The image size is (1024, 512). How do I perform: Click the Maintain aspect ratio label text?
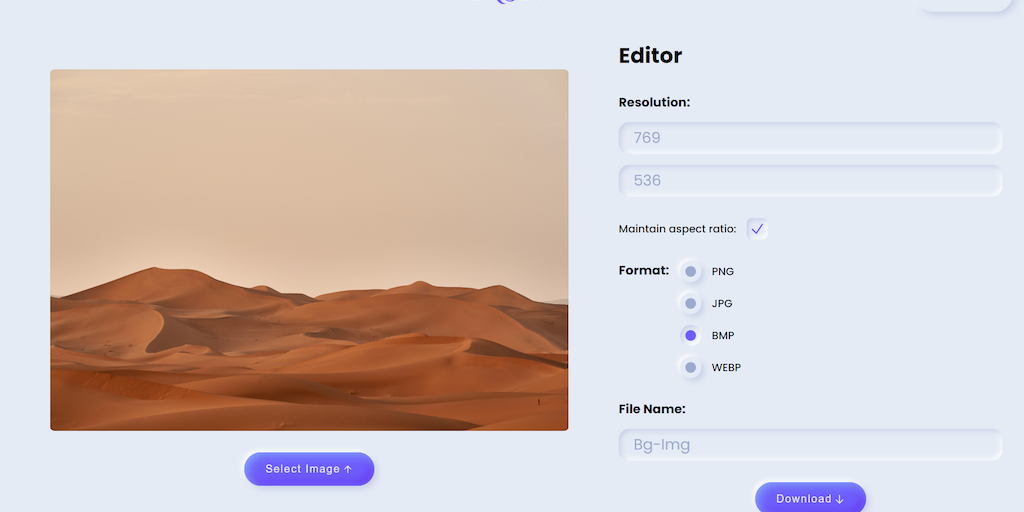click(677, 229)
